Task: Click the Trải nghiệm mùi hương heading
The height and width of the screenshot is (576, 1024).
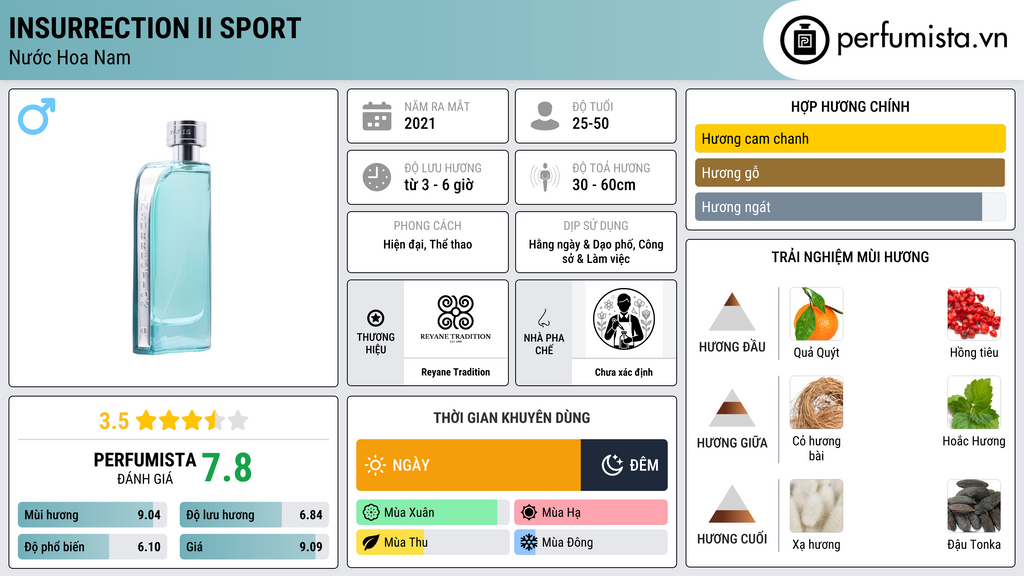Action: (850, 257)
